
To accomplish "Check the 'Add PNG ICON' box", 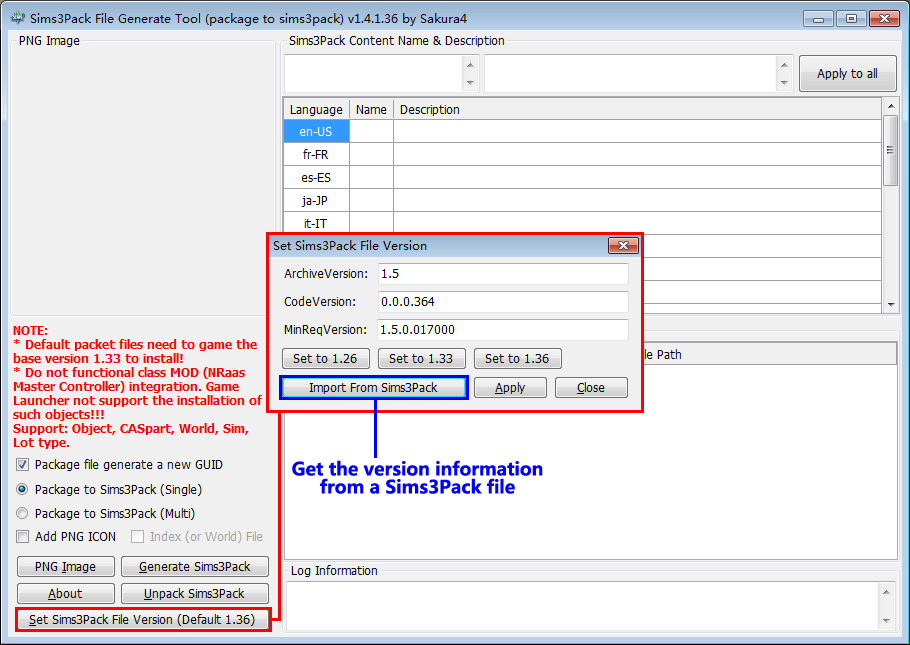I will point(22,537).
